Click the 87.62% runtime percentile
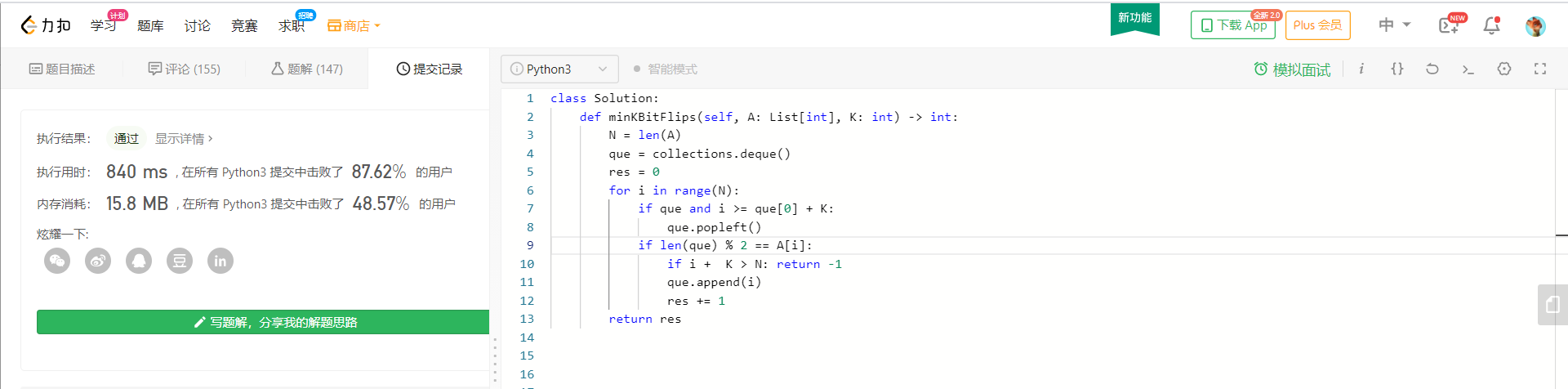Screen dimensions: 1568x389 (379, 172)
